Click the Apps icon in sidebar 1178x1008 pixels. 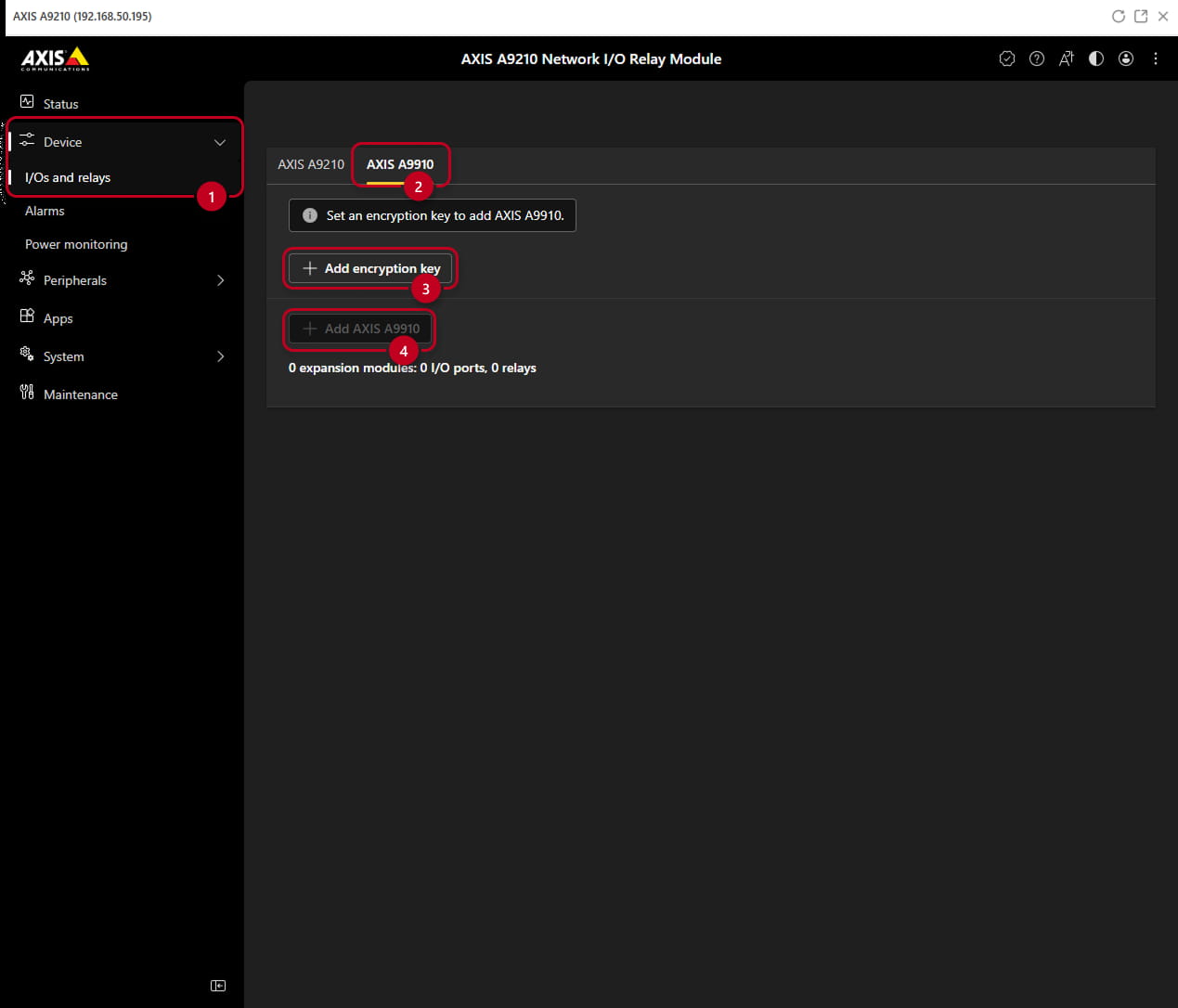click(x=27, y=317)
